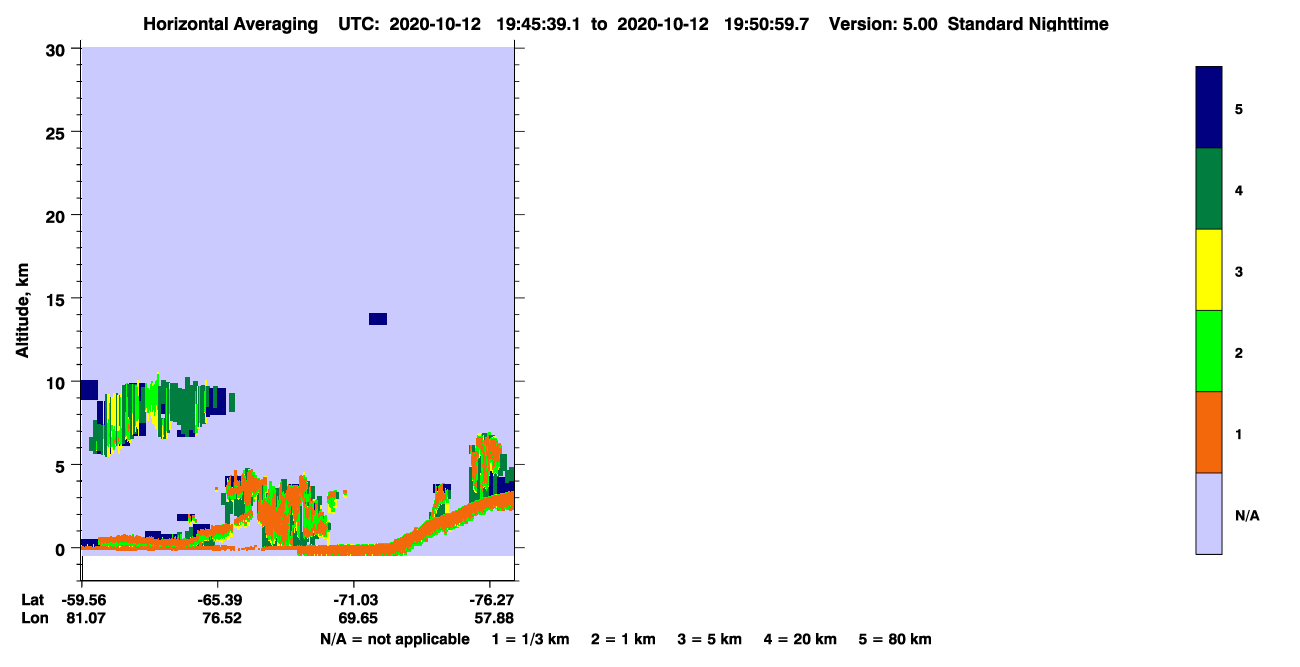This screenshot has height=667, width=1300.
Task: Click the dark blue colorbar segment labeled 5
Action: (x=1209, y=108)
